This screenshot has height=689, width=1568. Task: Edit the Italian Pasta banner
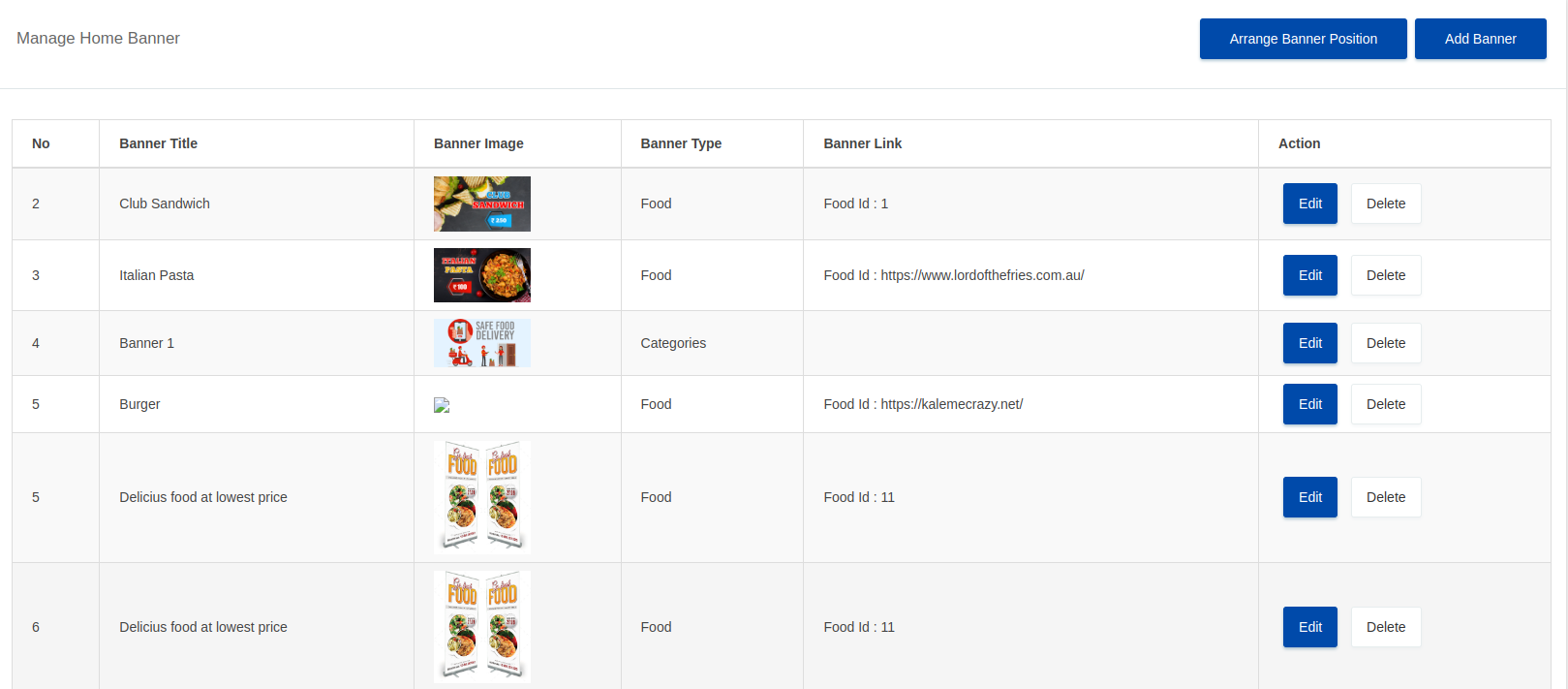[x=1309, y=275]
